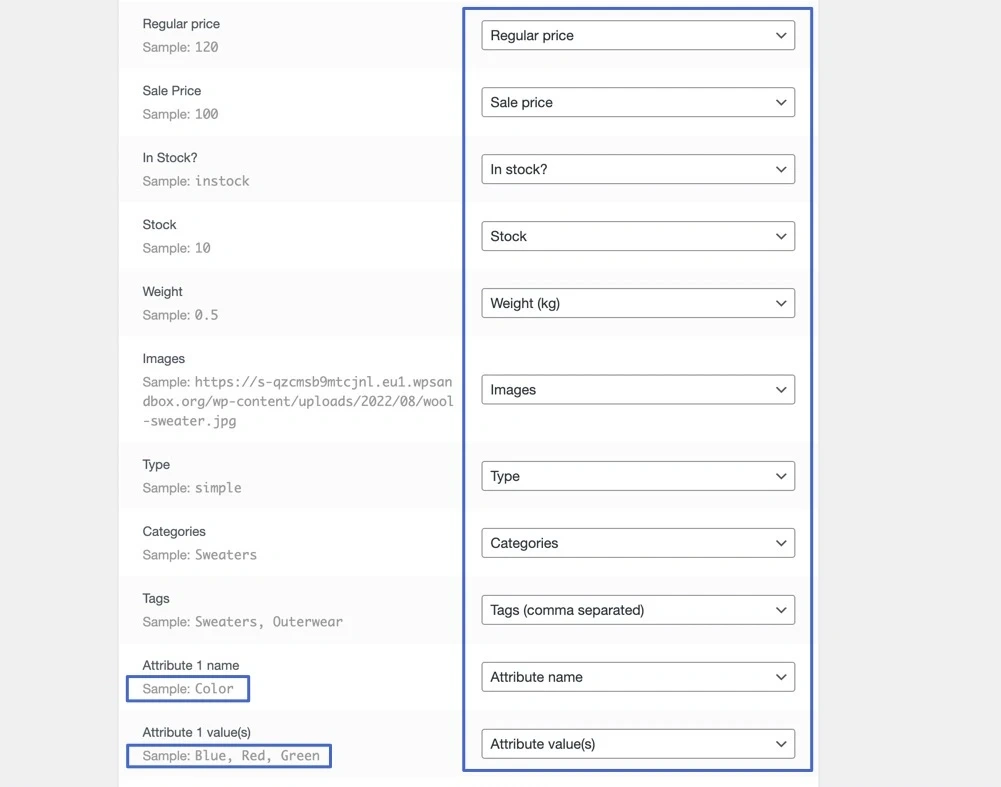
Task: Click the 'Sample: instock' text
Action: (196, 181)
